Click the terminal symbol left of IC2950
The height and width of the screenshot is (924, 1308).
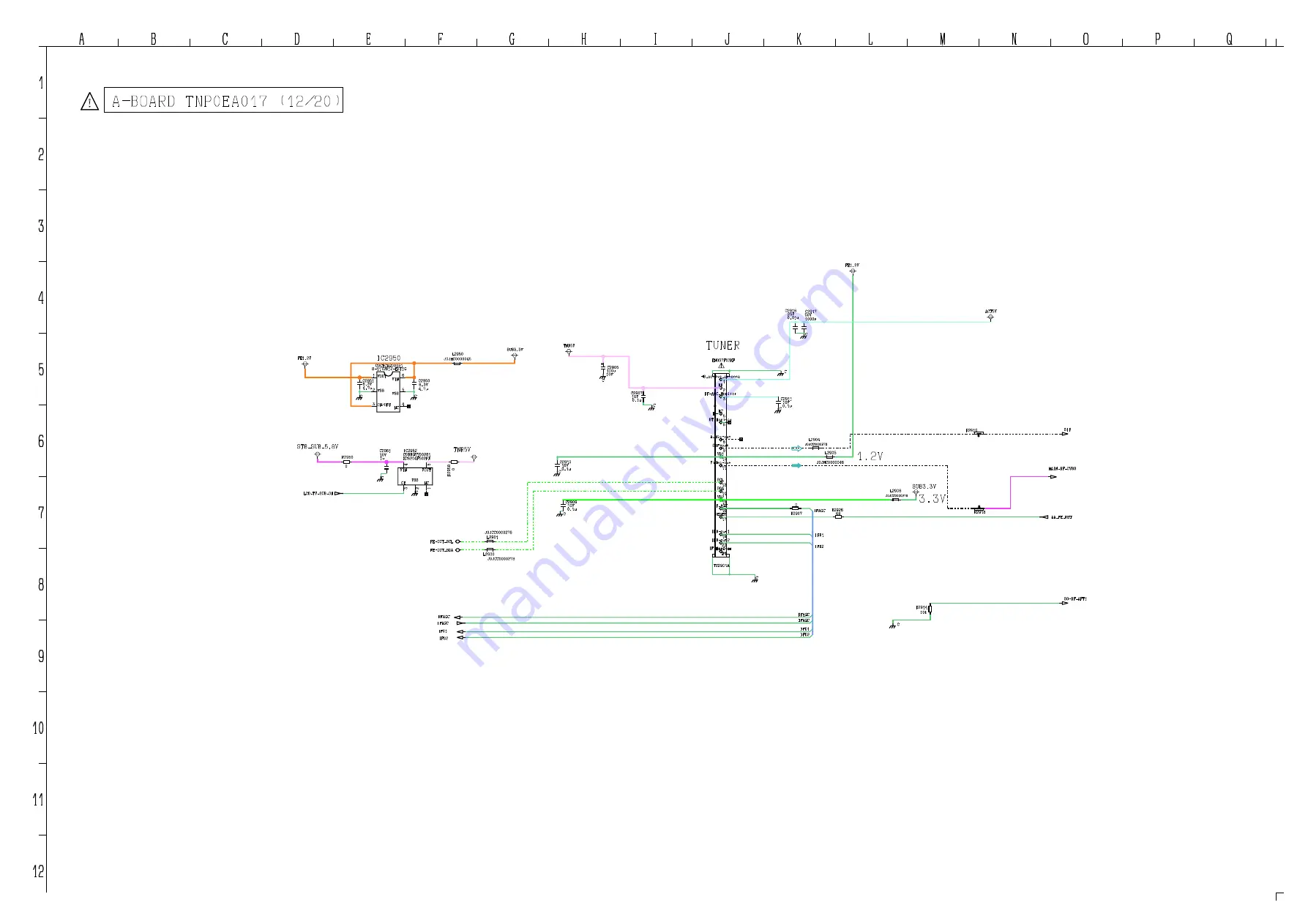[305, 364]
